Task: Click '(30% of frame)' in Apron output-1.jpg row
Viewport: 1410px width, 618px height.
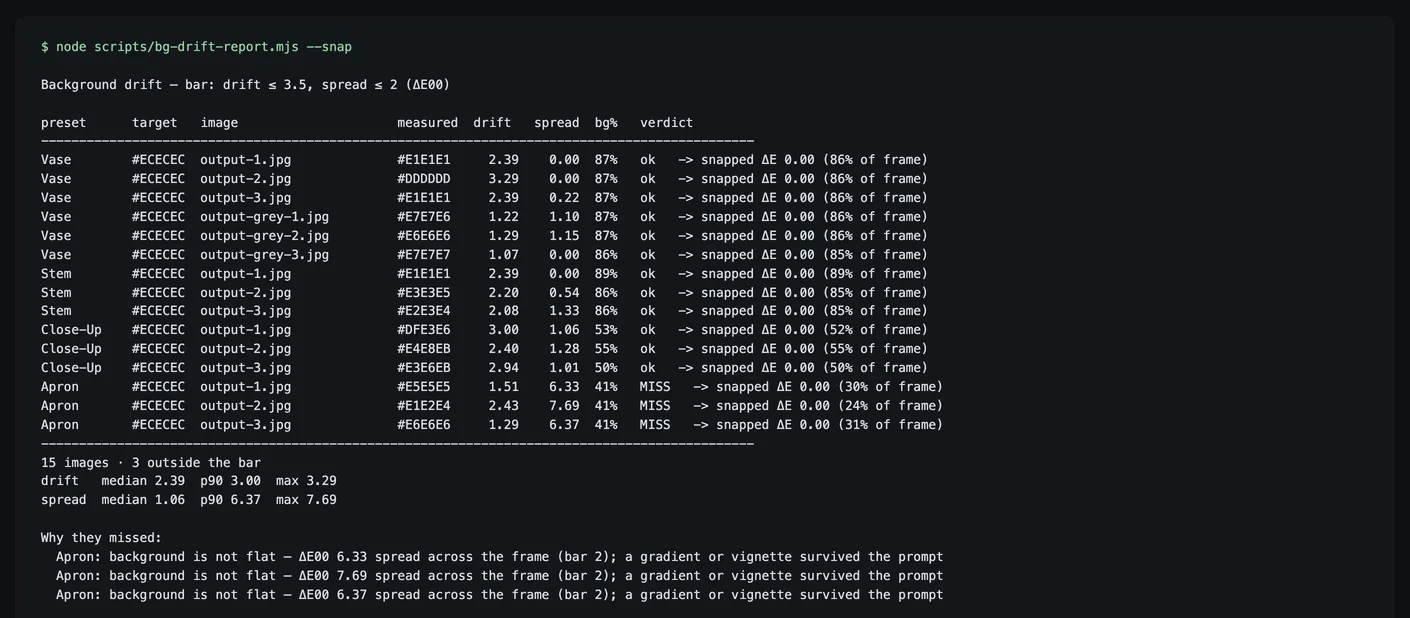Action: tap(891, 387)
